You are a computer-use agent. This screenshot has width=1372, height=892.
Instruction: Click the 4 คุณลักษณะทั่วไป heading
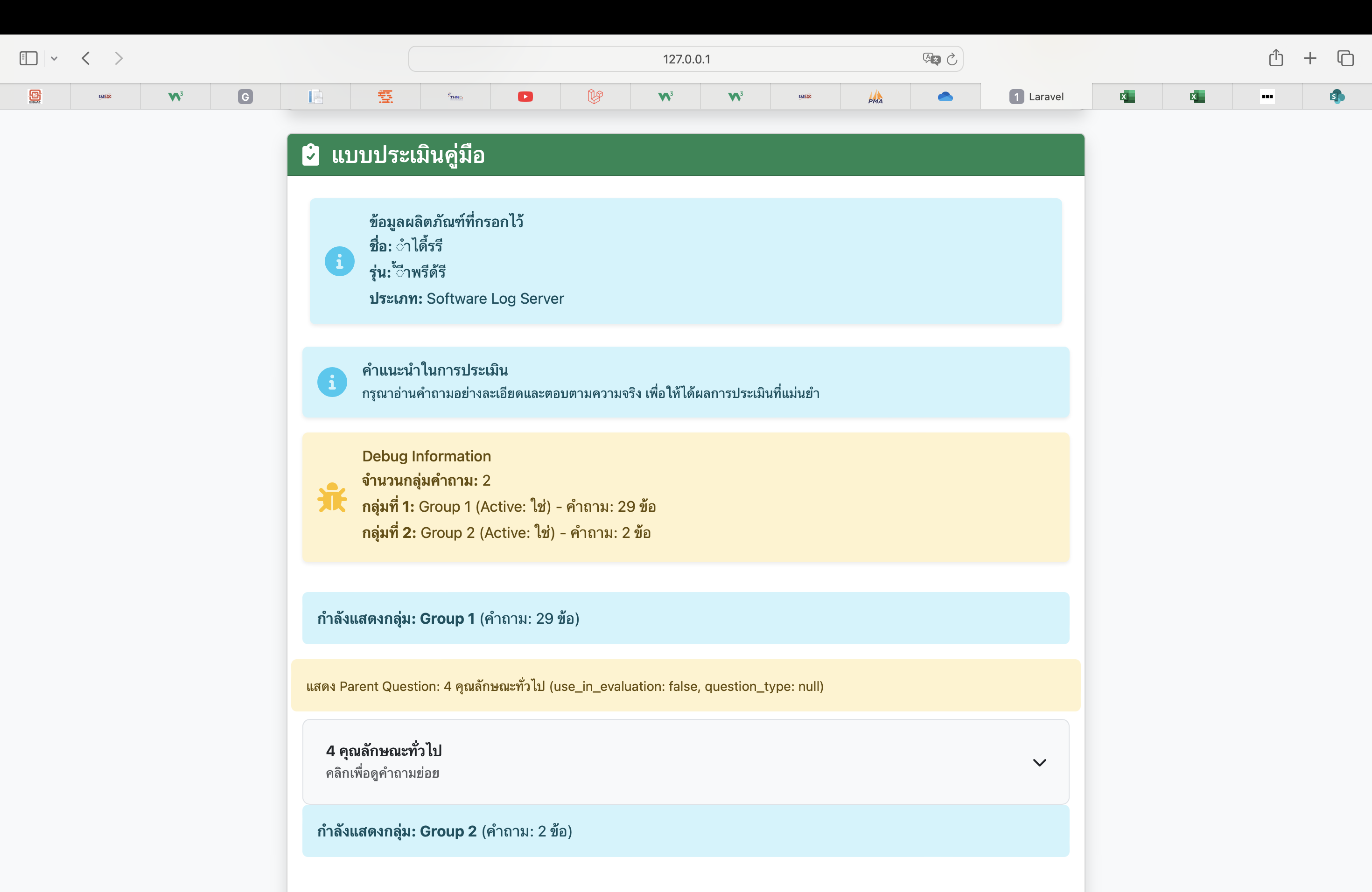point(384,751)
